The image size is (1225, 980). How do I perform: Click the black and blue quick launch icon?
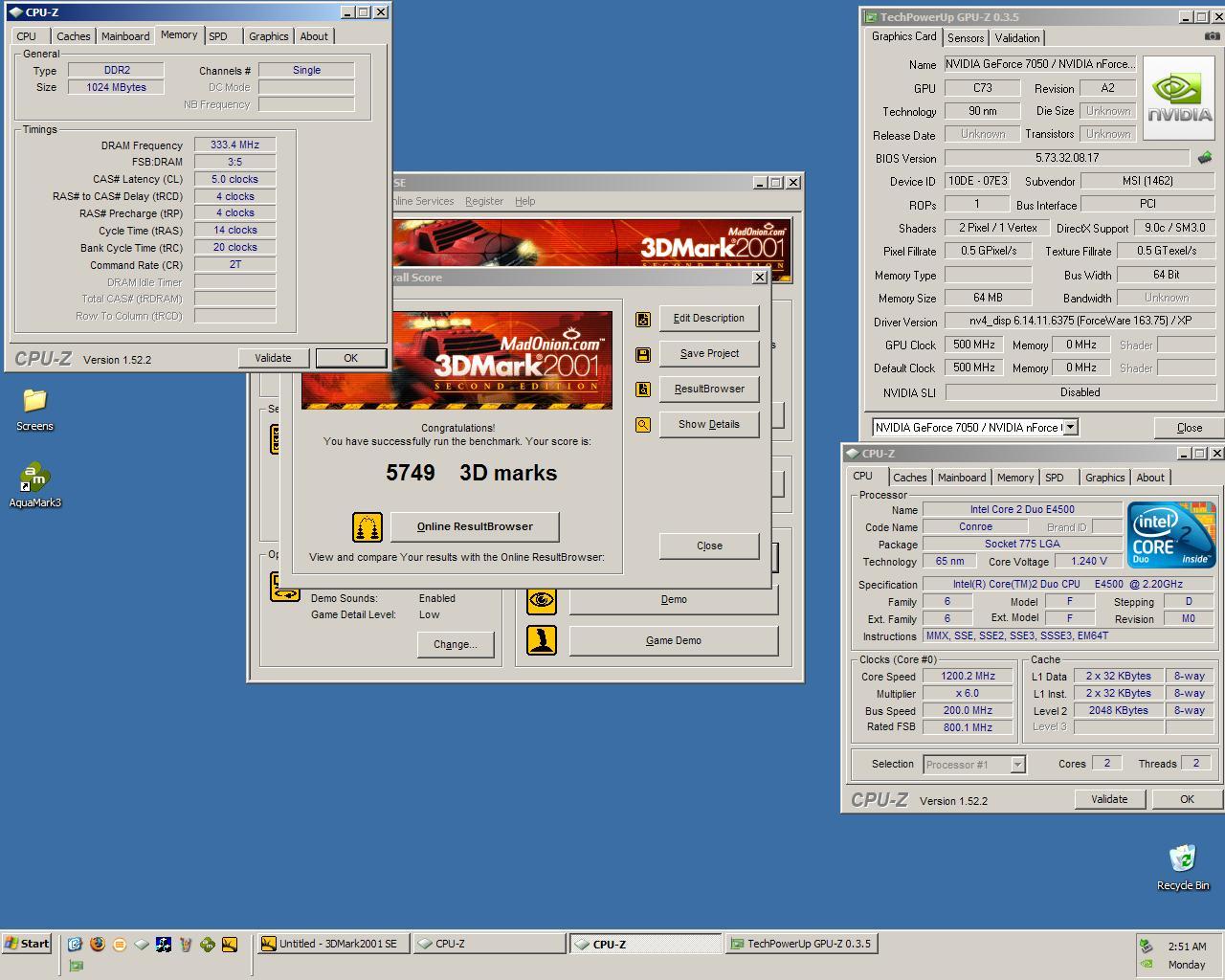tap(163, 944)
